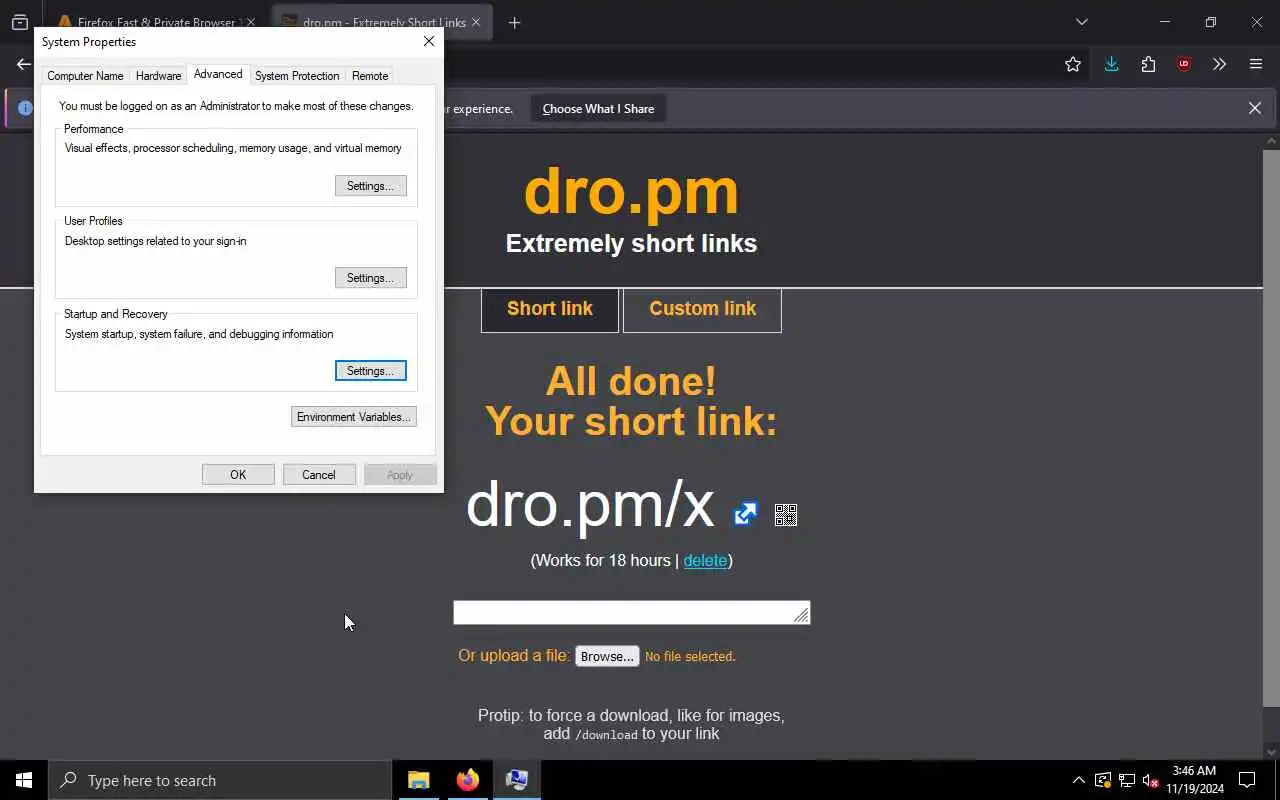Cancel the System Properties dialog
1280x800 pixels.
319,475
